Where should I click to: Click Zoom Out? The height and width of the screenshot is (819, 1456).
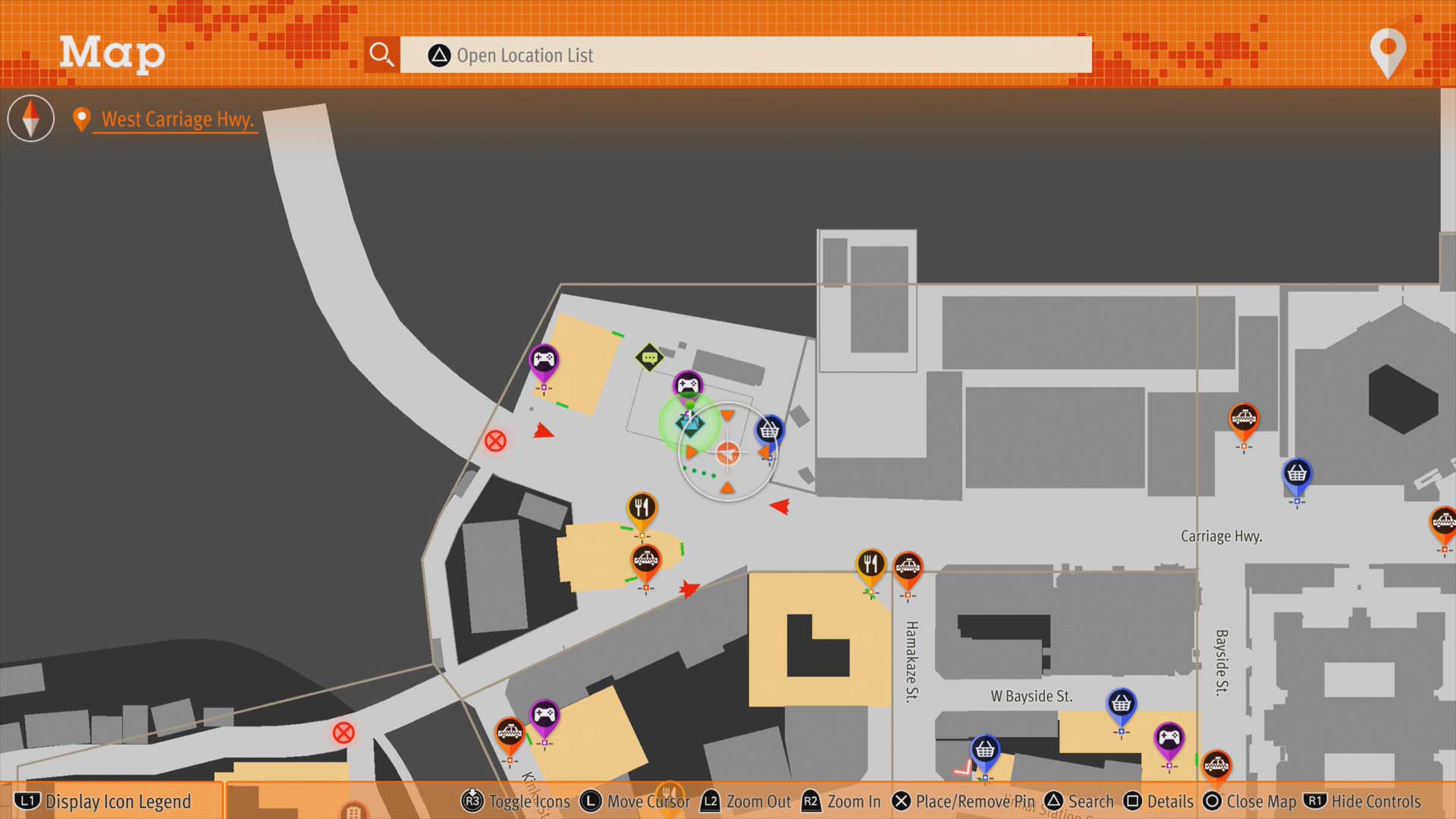(x=745, y=802)
